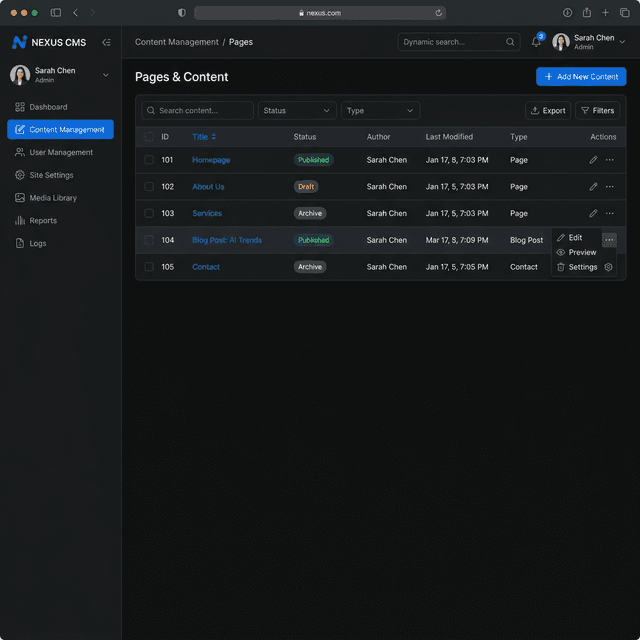Expand the sidebar Sarah Chen profile chevron

[x=106, y=75]
